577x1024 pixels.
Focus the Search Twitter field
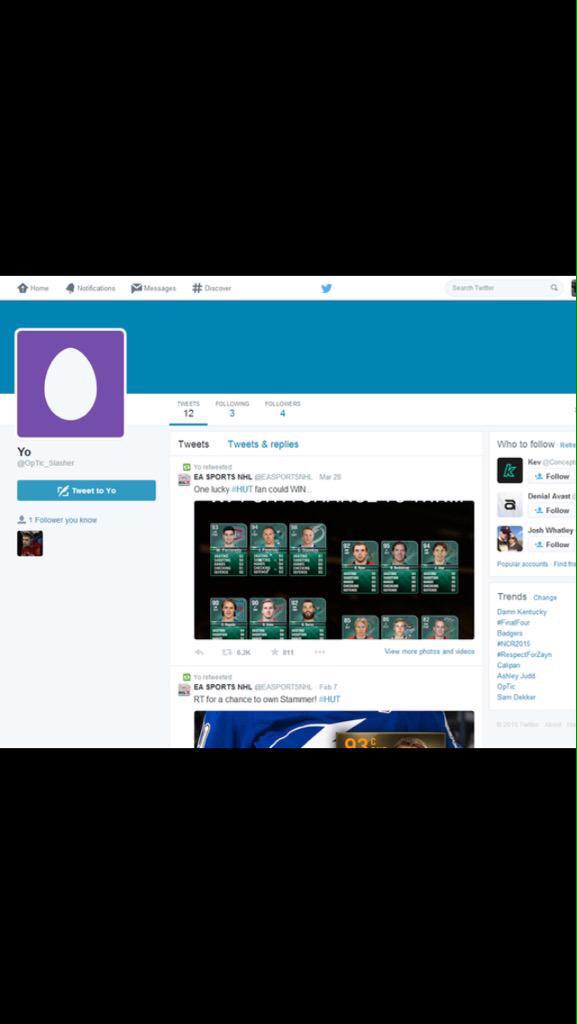pos(503,287)
